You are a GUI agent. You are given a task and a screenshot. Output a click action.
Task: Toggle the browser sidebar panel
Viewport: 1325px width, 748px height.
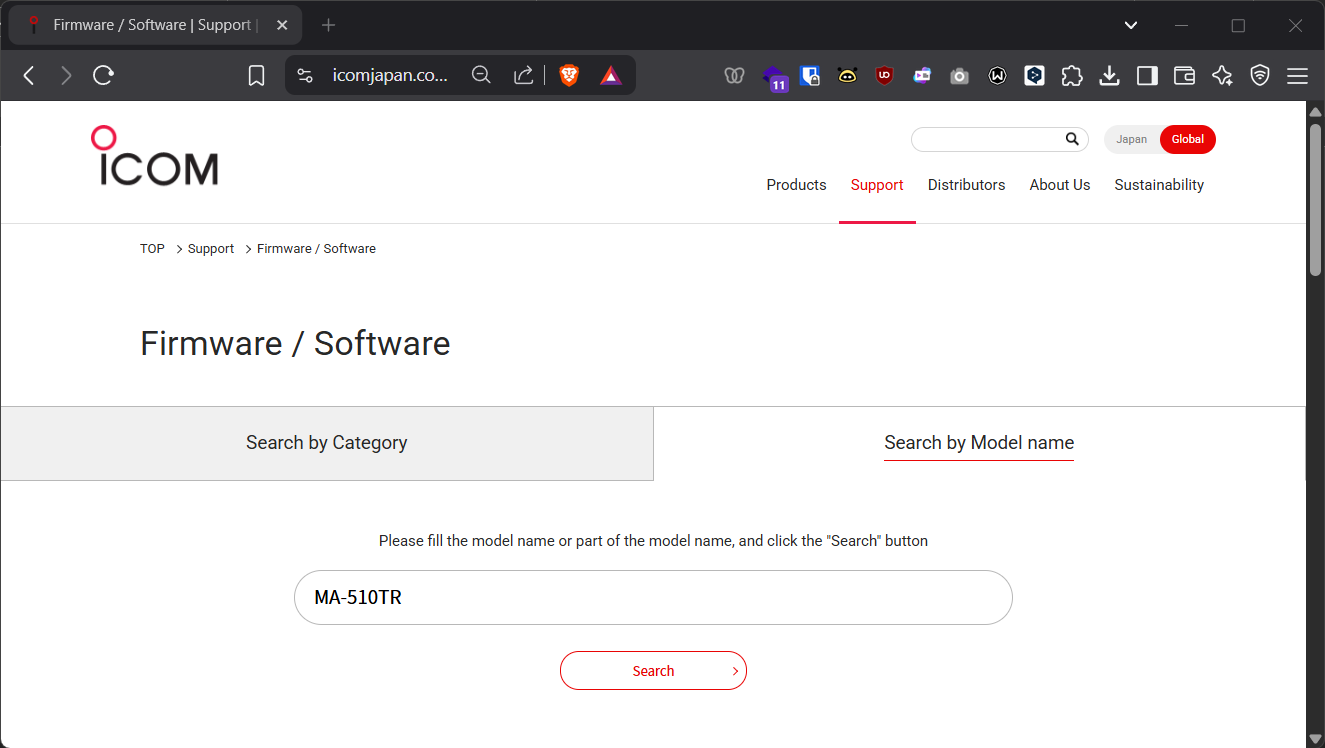(1147, 75)
